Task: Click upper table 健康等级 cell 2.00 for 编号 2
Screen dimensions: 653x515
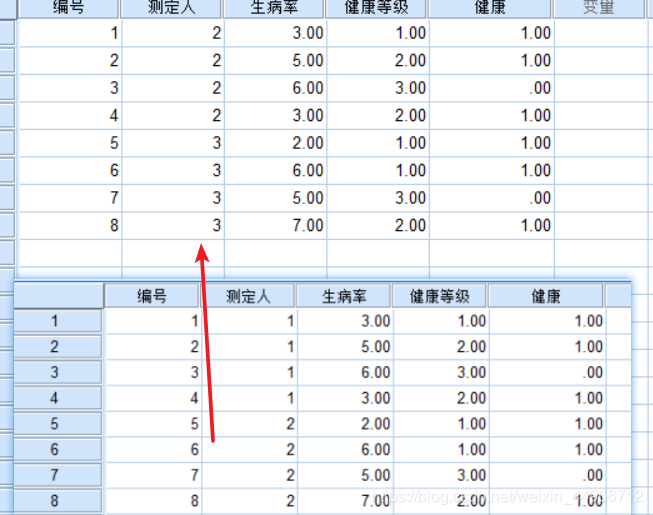Action: [378, 61]
